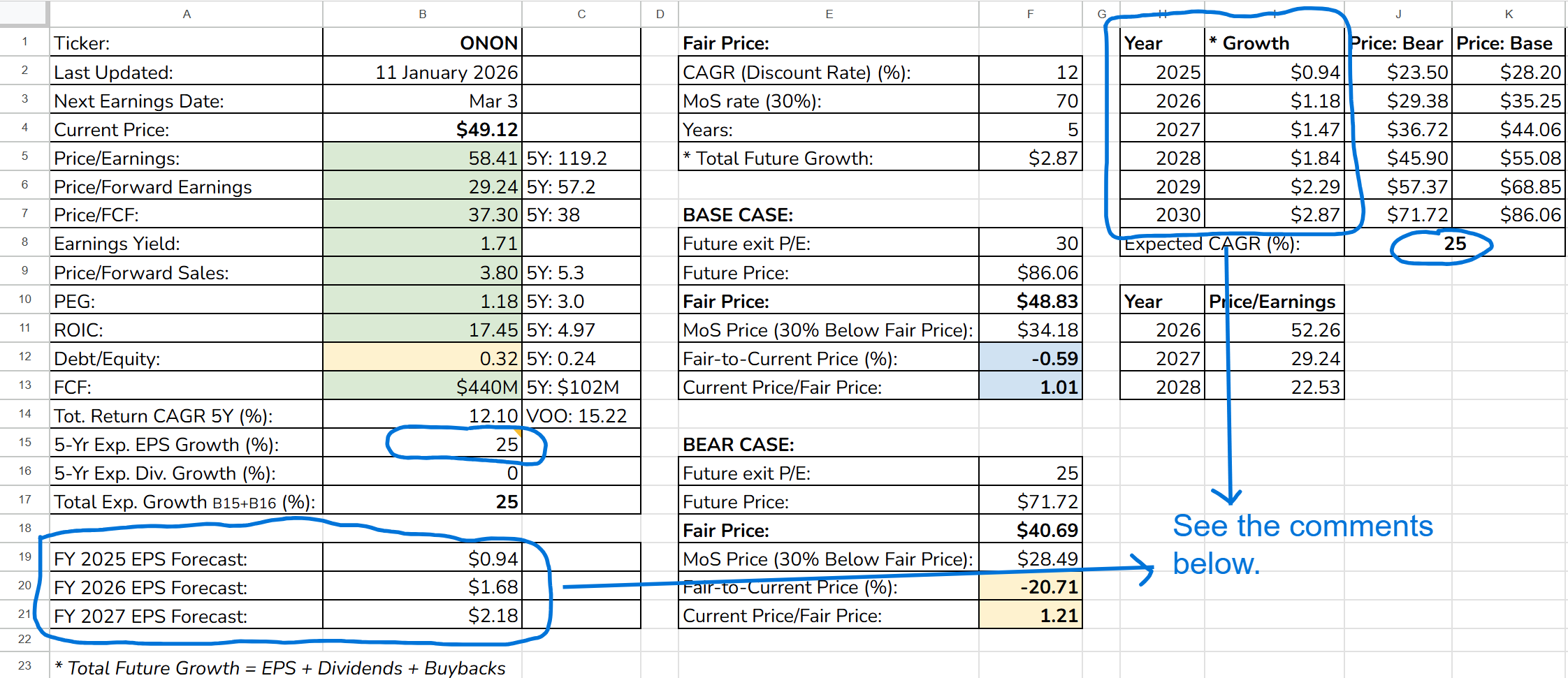1568x678 pixels.
Task: Select the PEG value 1.18
Action: pyautogui.click(x=422, y=301)
